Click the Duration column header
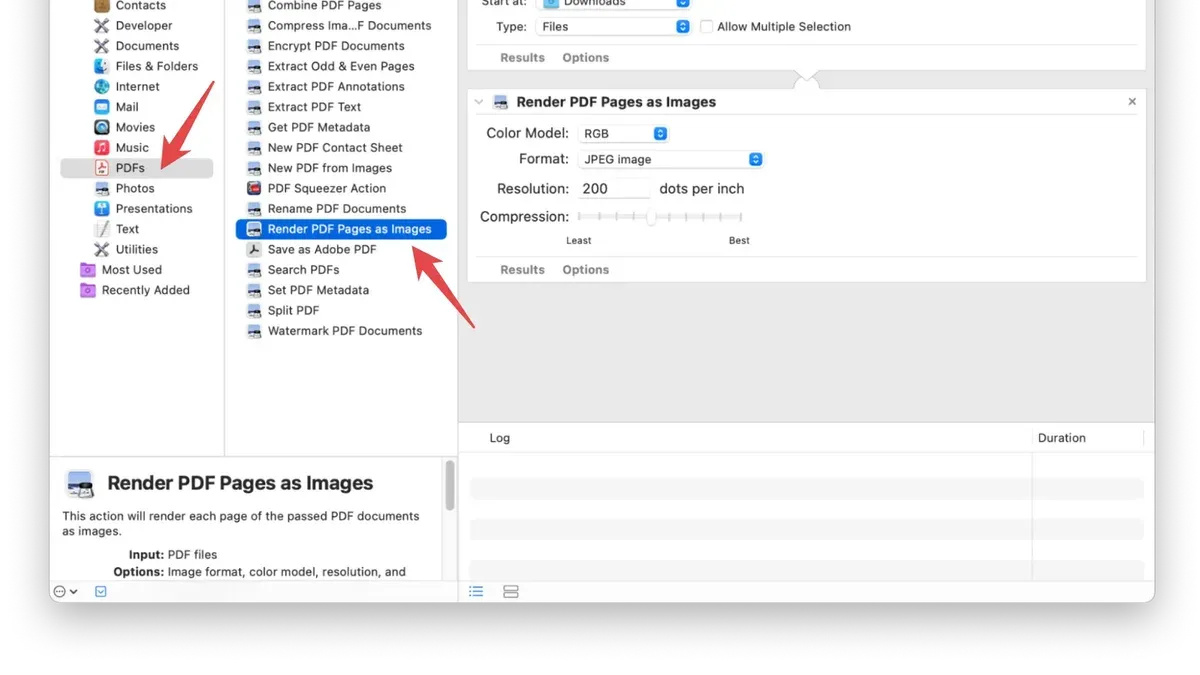 coord(1062,438)
